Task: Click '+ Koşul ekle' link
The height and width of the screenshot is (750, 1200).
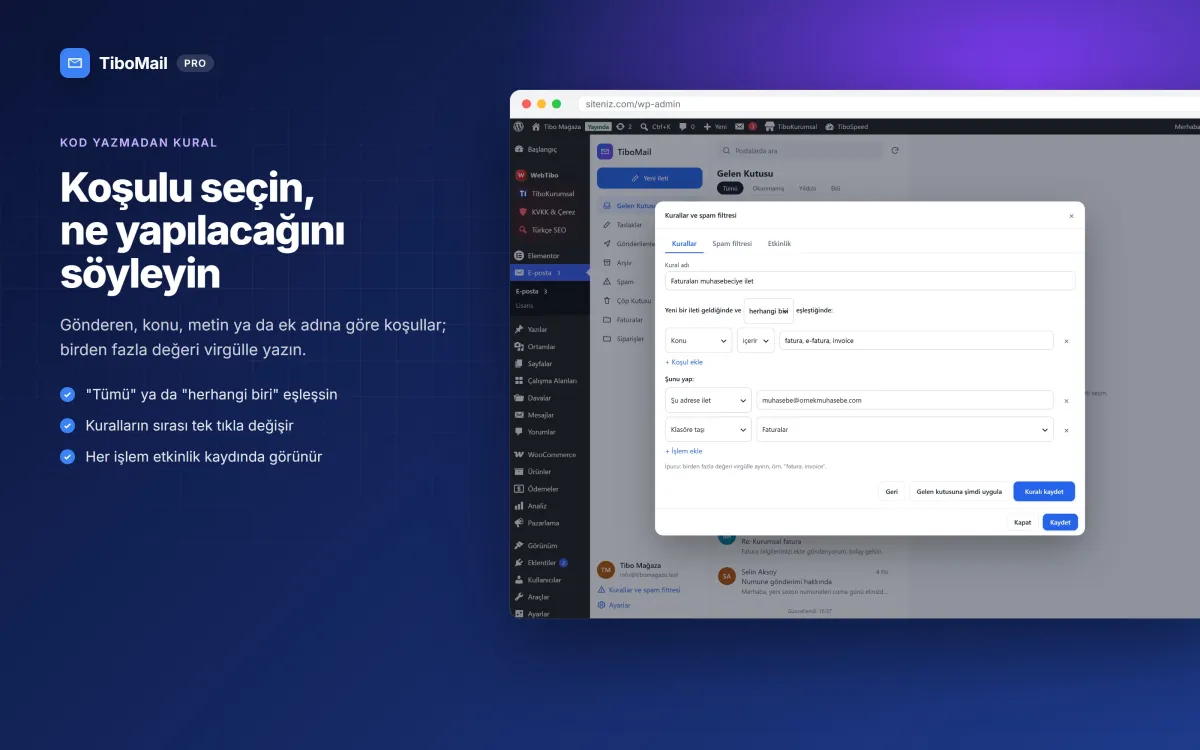Action: (x=684, y=362)
